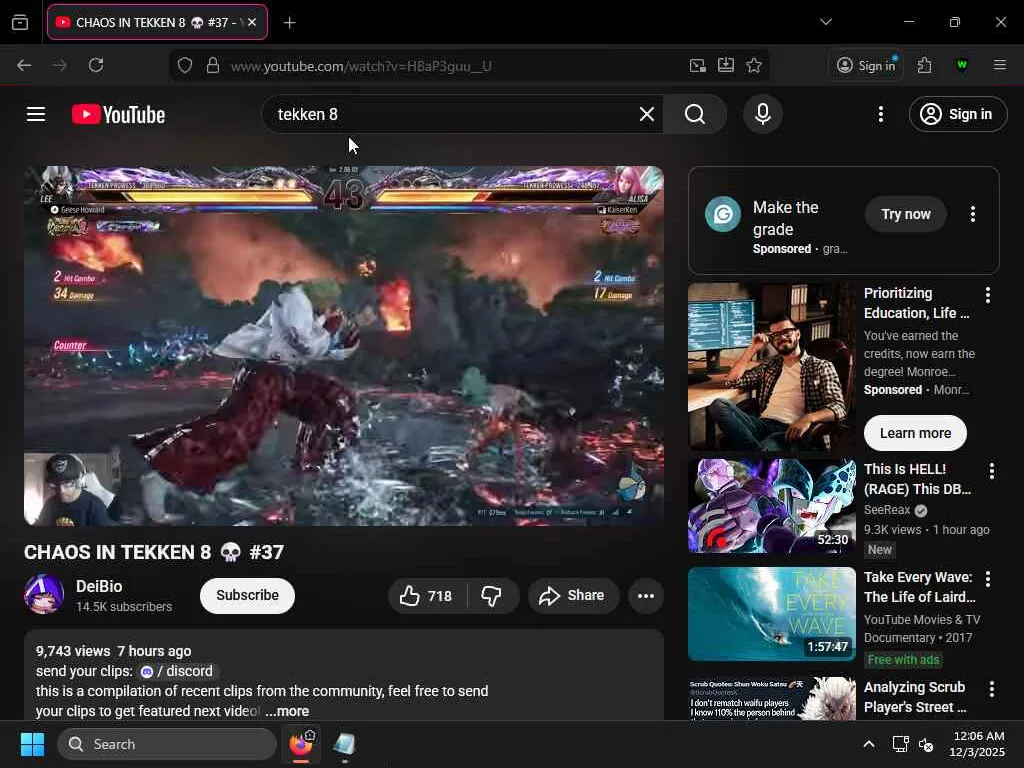The height and width of the screenshot is (768, 1024).
Task: Open 'Analyzing Scrub Player's Street' video title
Action: point(915,697)
